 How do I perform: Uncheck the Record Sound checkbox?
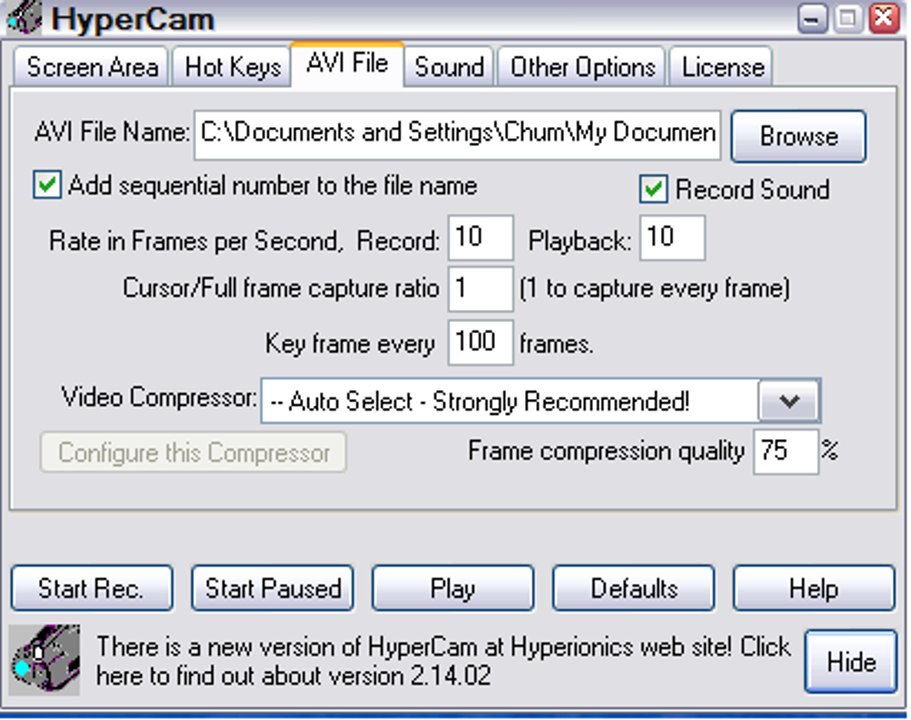coord(654,189)
